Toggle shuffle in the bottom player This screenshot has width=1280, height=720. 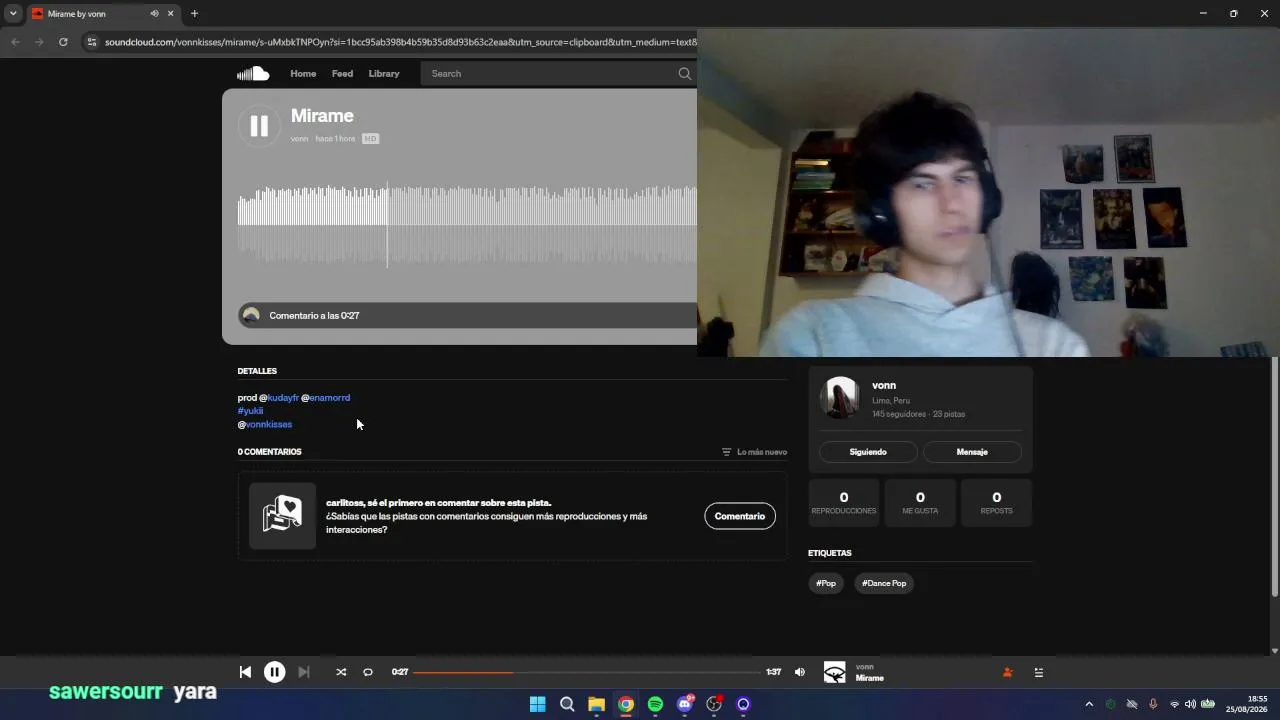point(341,672)
